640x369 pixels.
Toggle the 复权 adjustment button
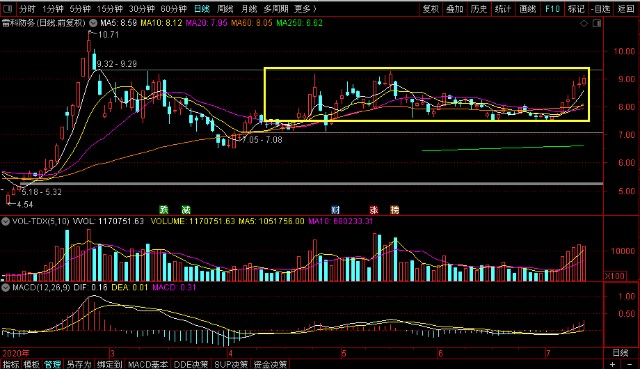pos(431,9)
